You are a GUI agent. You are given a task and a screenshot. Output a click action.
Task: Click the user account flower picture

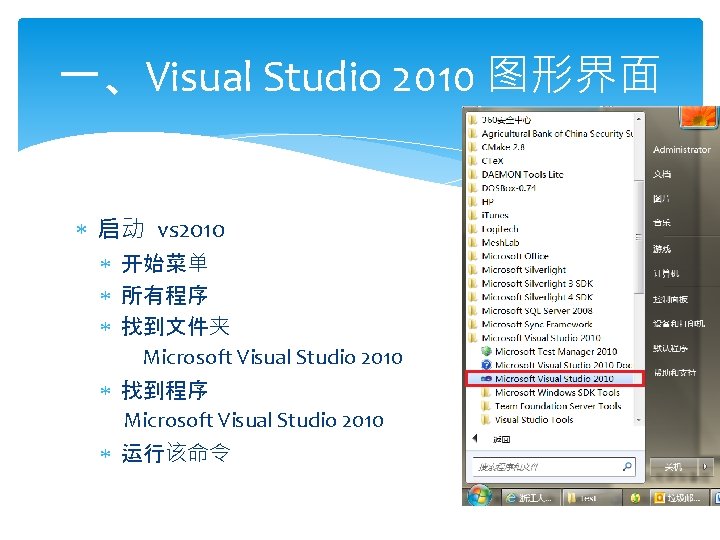pos(698,116)
